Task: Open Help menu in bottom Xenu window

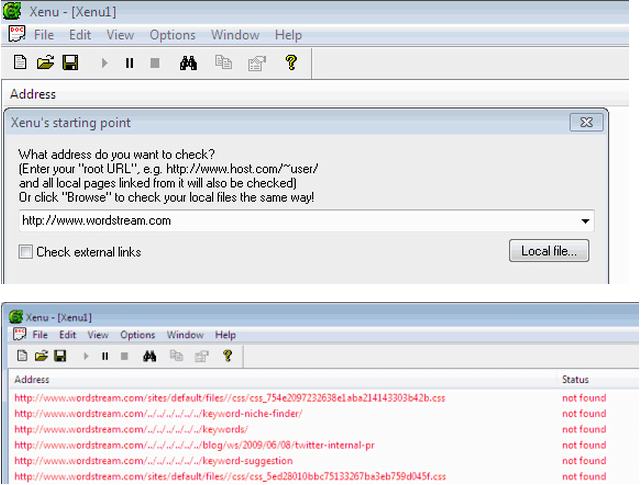Action: [x=226, y=335]
